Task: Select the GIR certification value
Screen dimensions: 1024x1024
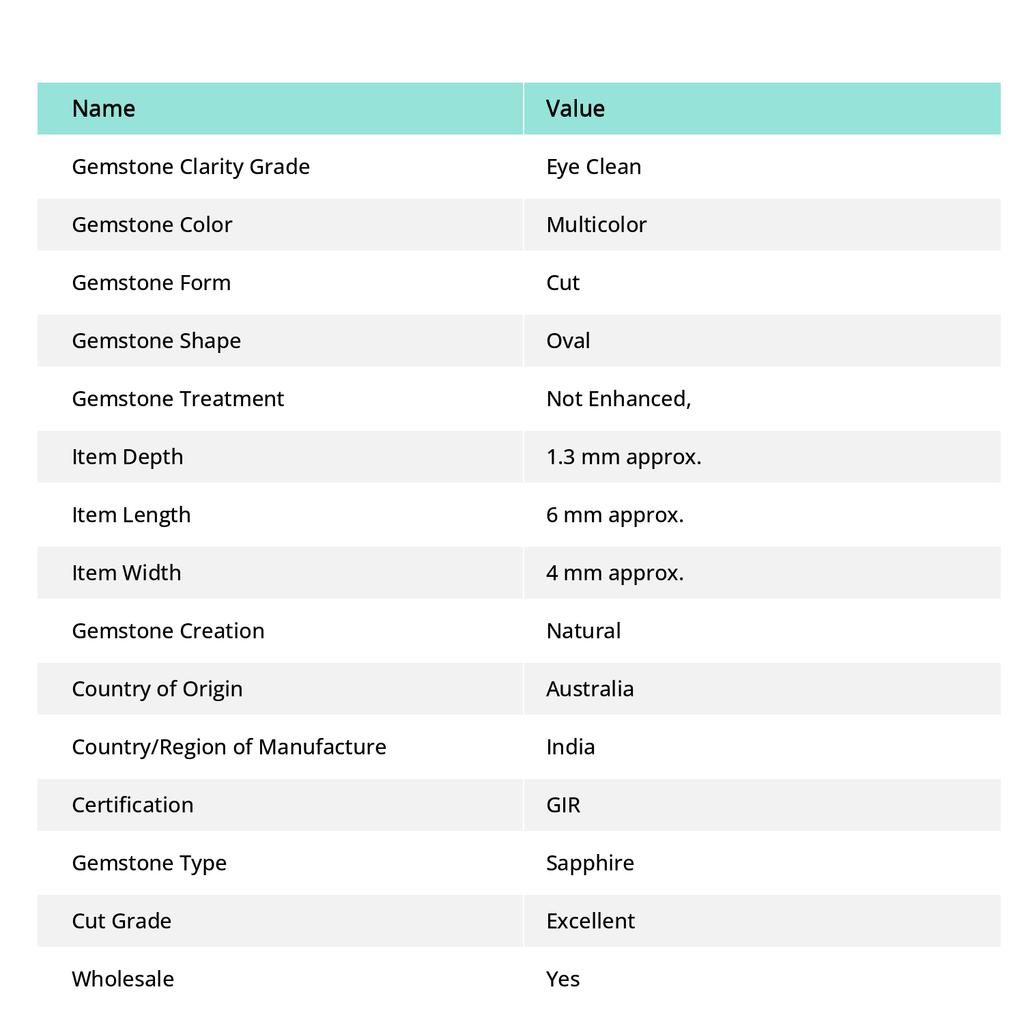Action: pos(563,805)
